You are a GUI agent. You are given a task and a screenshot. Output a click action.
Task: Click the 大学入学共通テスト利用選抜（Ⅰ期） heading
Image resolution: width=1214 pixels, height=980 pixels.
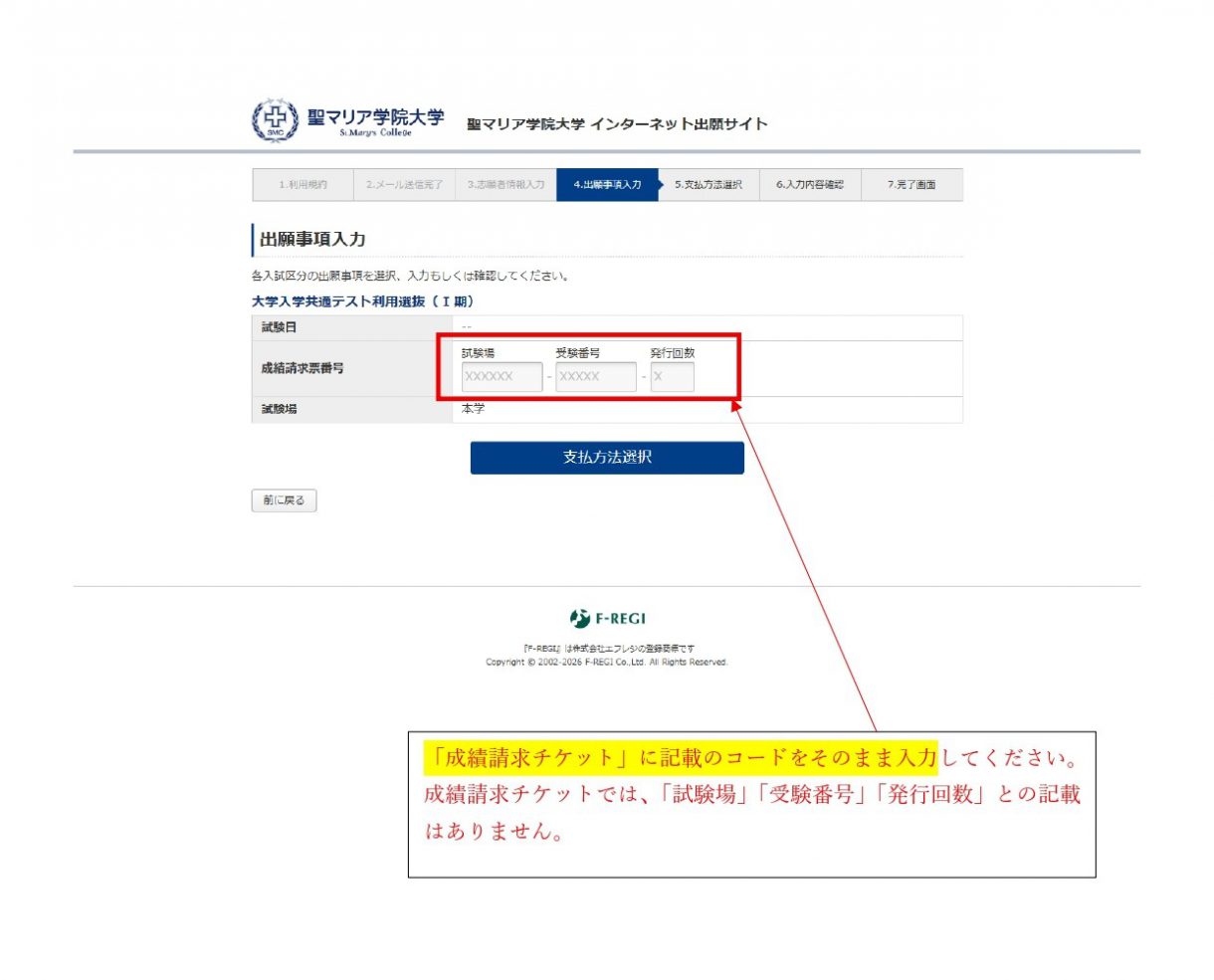[x=362, y=301]
